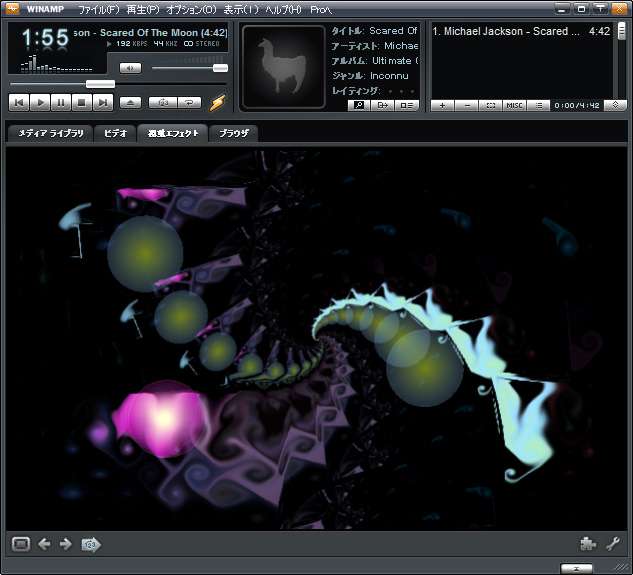The width and height of the screenshot is (633, 575).
Task: Click the visualization display area
Action: tap(316, 338)
